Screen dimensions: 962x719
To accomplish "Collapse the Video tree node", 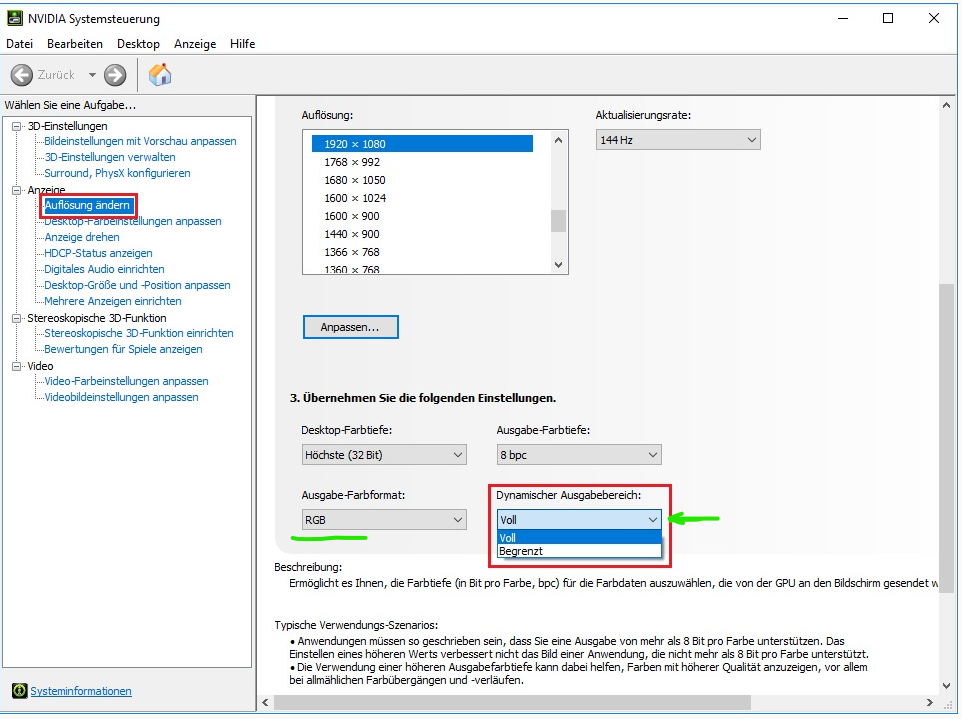I will point(17,366).
